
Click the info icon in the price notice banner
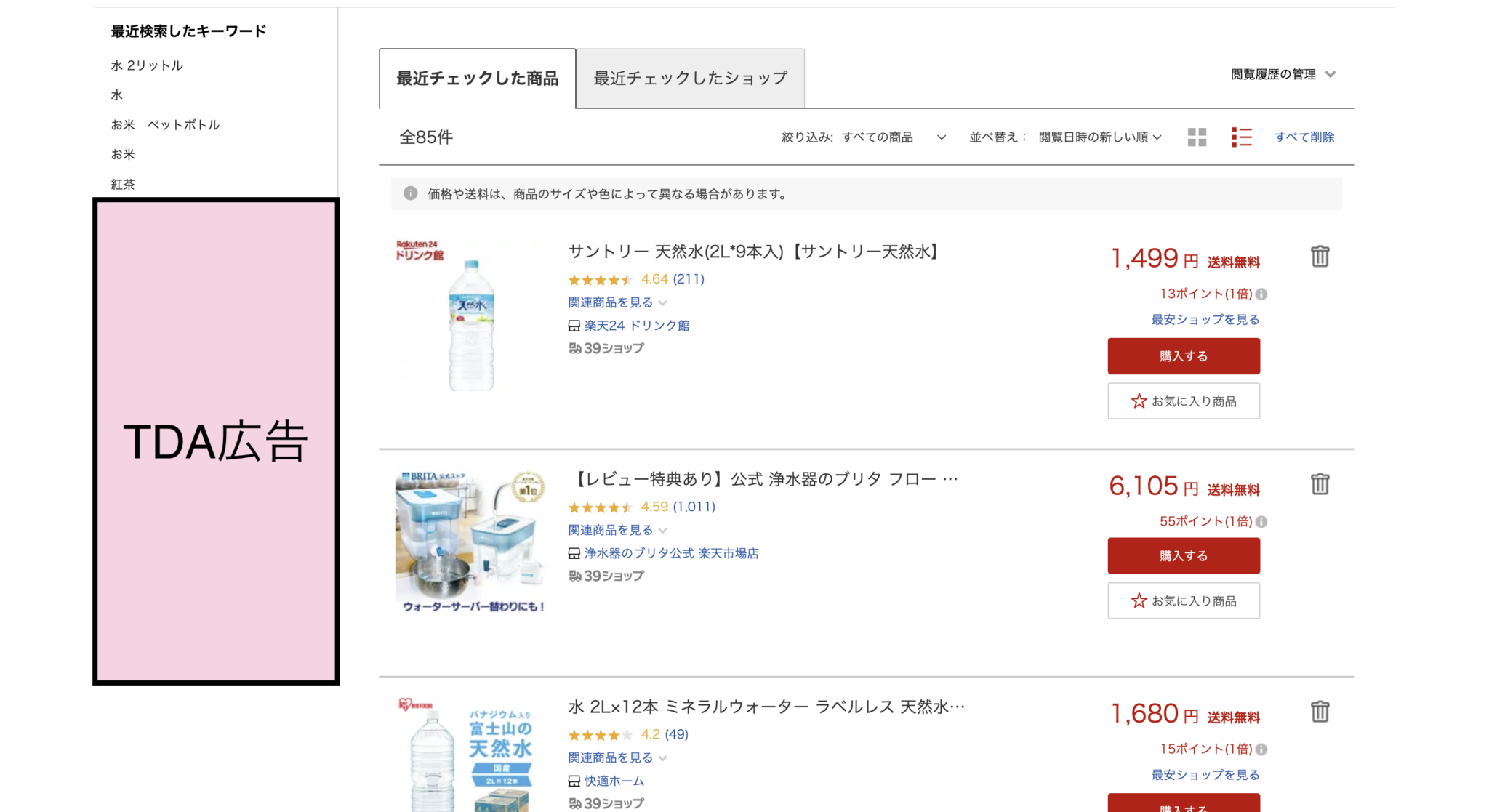pos(409,193)
